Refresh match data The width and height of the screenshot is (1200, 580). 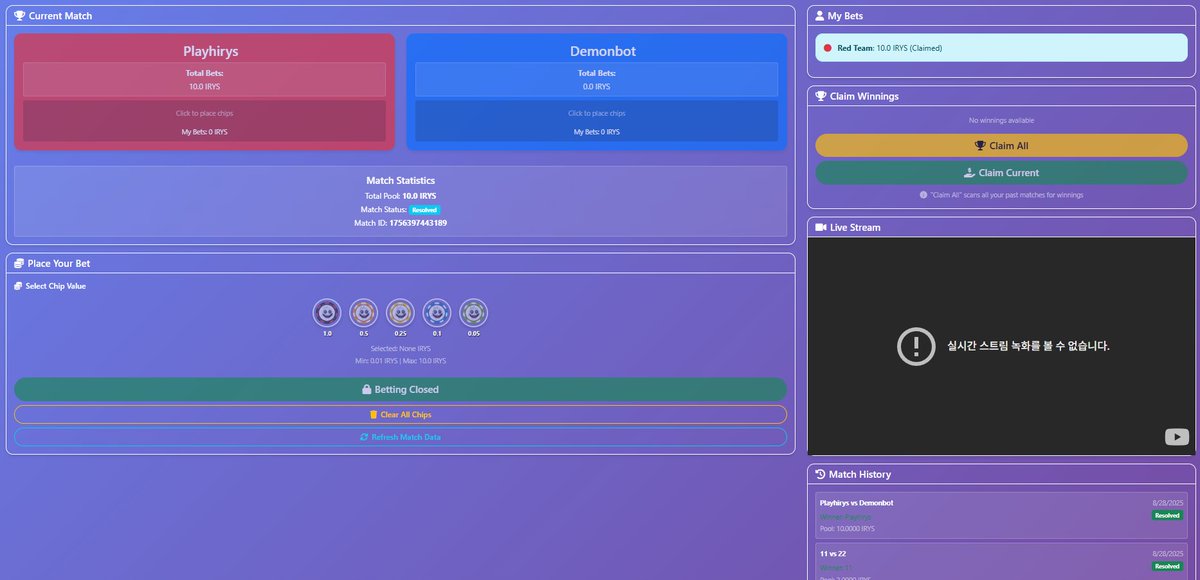pyautogui.click(x=400, y=437)
